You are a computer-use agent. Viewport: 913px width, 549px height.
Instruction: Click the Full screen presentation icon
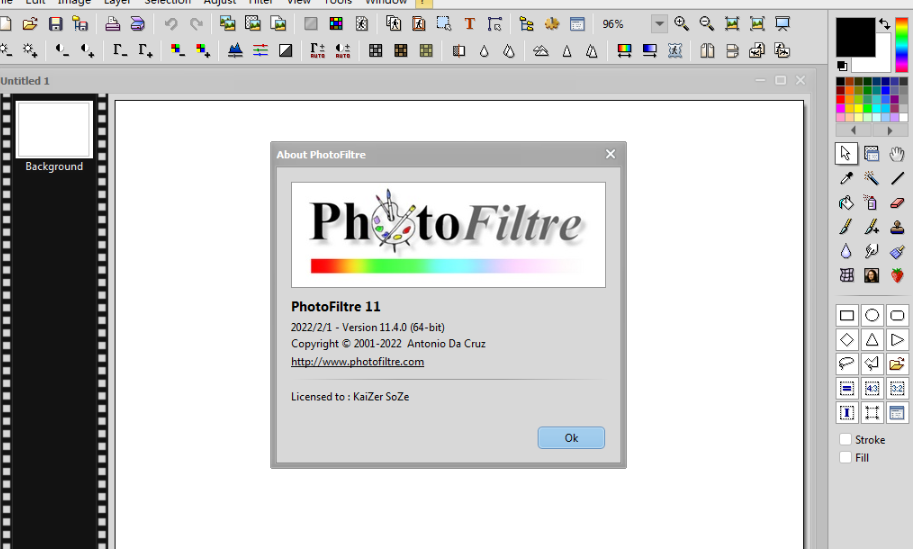782,24
